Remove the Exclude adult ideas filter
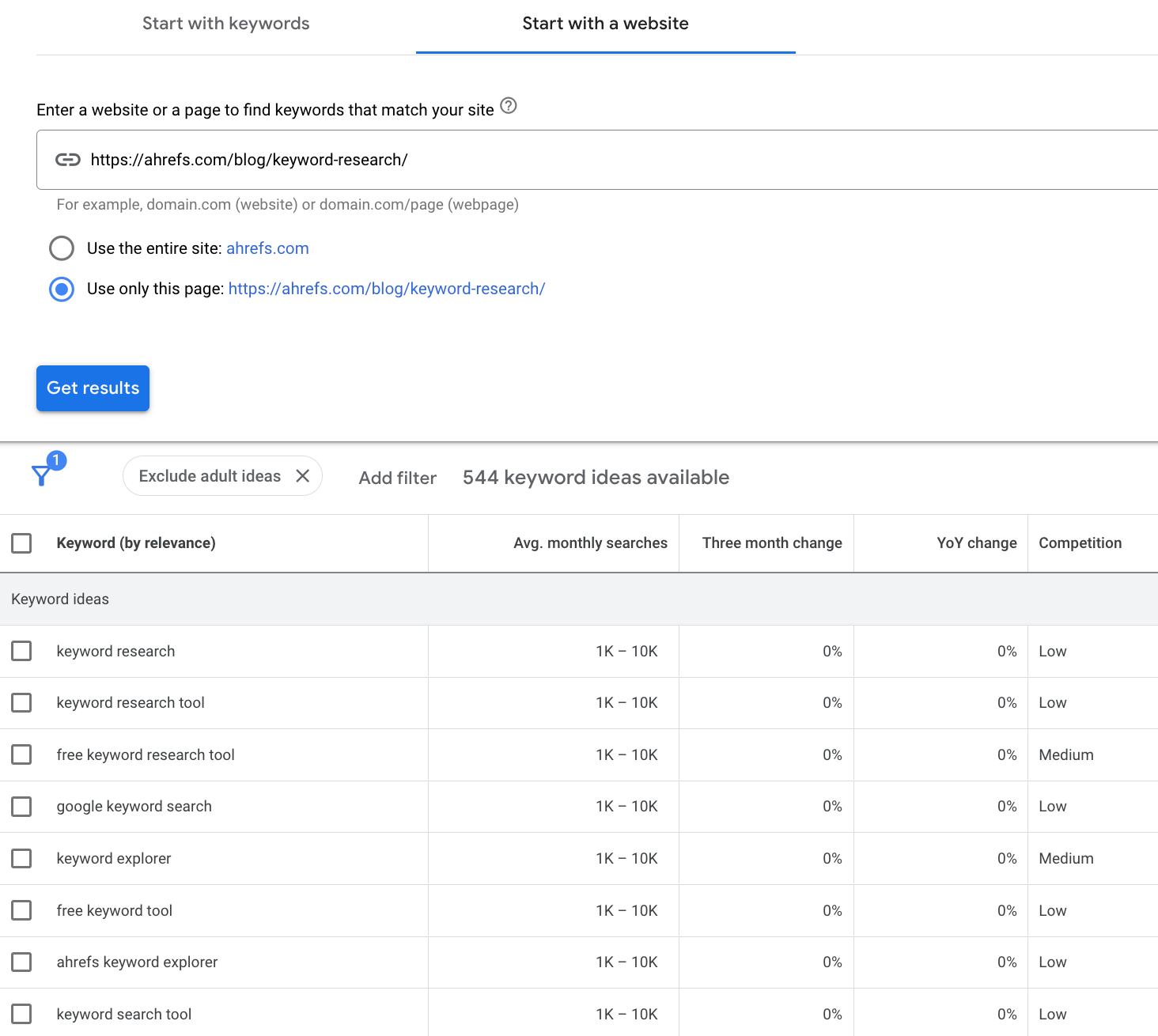The width and height of the screenshot is (1158, 1036). point(302,475)
